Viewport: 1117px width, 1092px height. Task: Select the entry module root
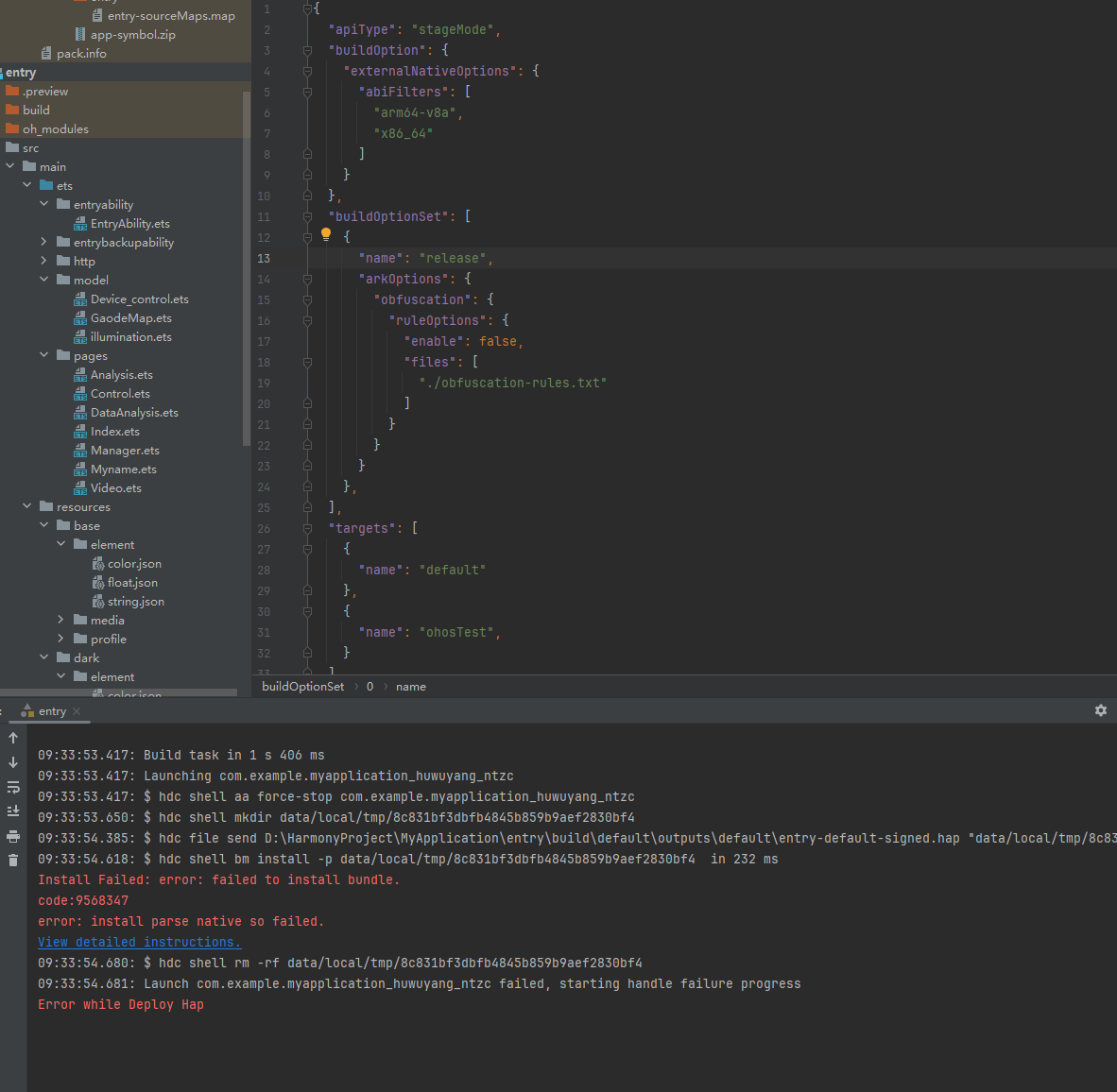coord(21,73)
